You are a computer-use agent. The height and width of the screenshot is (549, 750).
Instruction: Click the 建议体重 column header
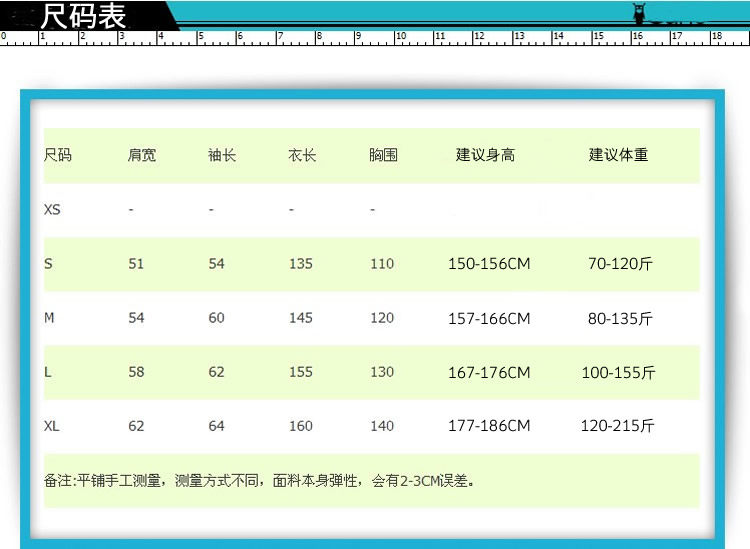tap(618, 155)
